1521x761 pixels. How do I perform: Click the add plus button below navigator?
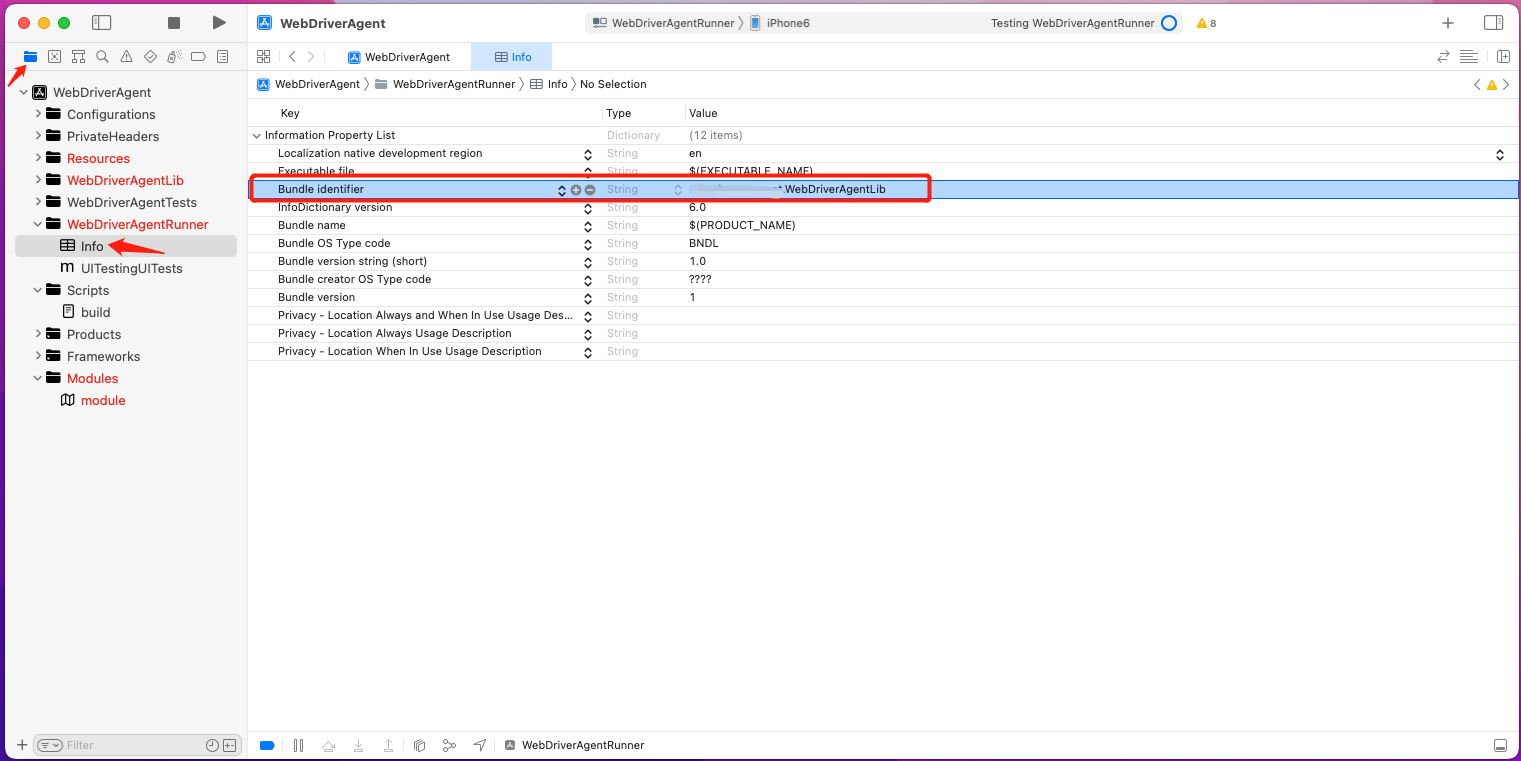(x=22, y=745)
